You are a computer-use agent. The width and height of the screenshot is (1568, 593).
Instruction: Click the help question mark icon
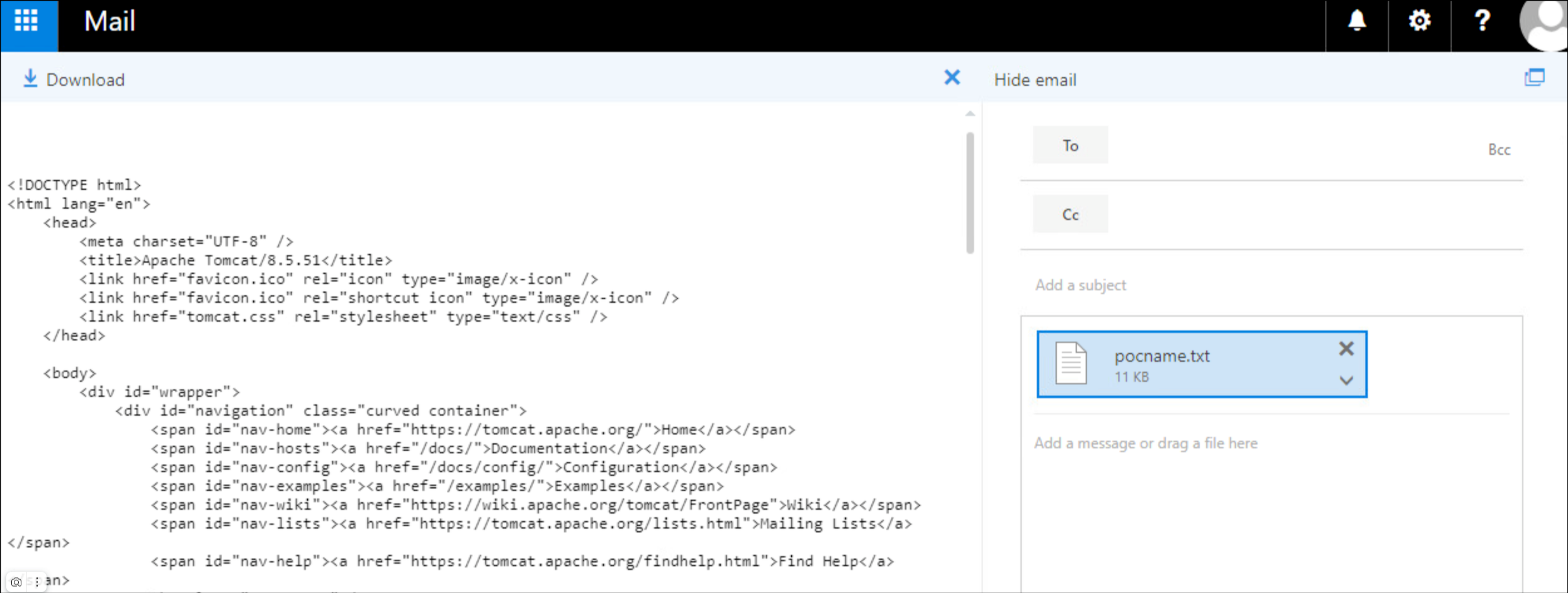click(1482, 22)
